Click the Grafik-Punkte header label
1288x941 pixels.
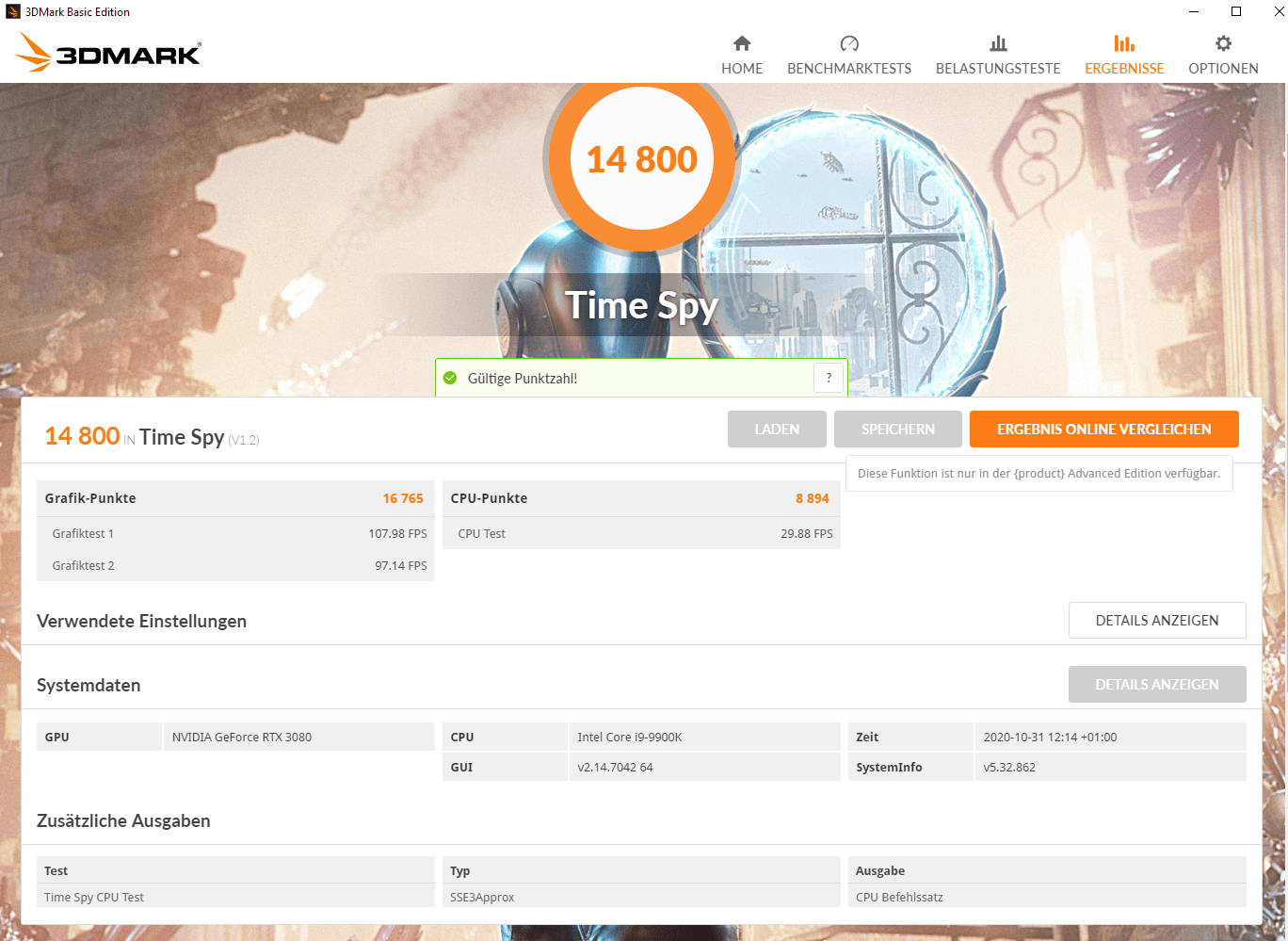[90, 498]
